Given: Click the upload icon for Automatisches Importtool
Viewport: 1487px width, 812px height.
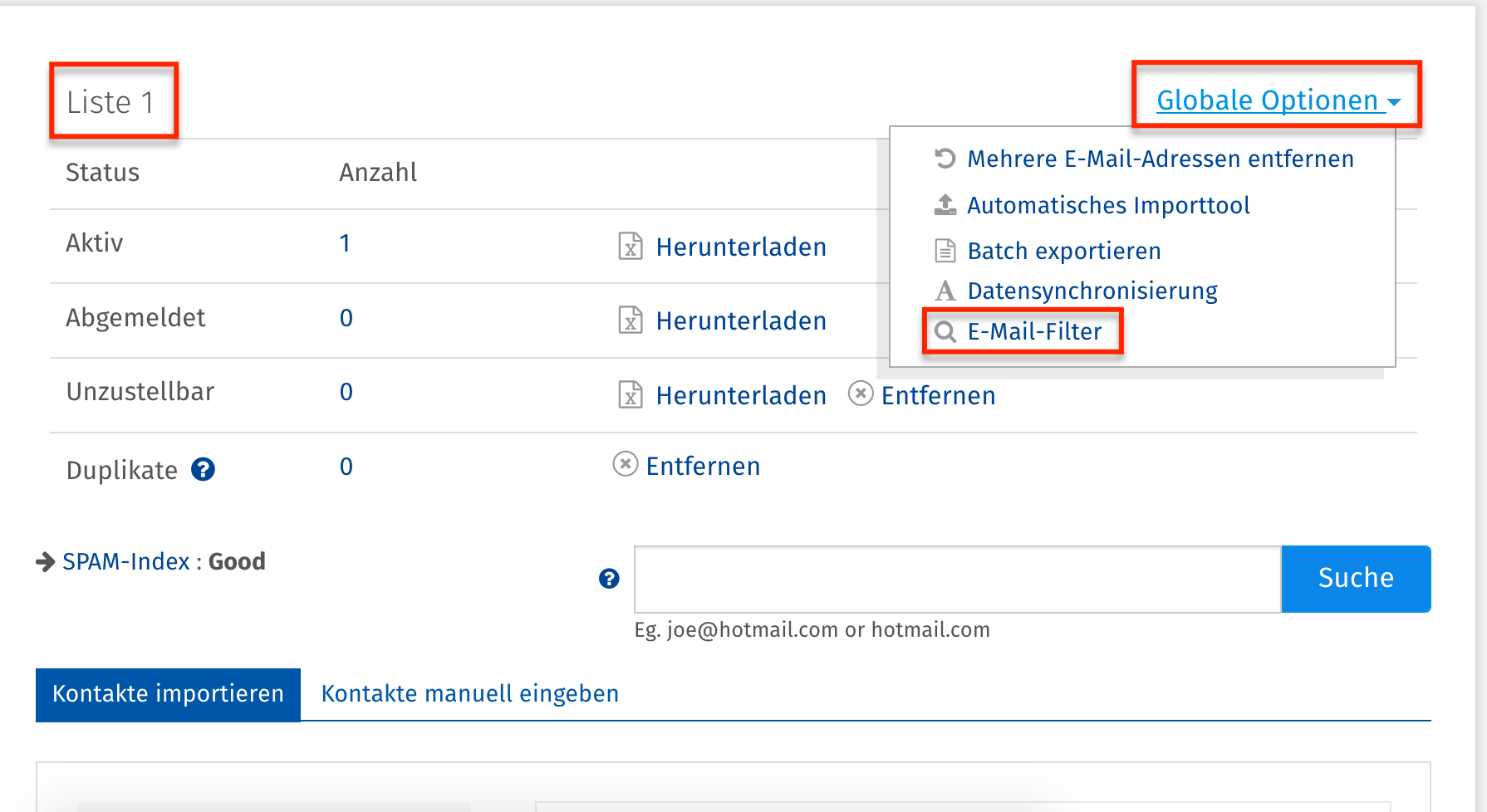Looking at the screenshot, I should 945,205.
